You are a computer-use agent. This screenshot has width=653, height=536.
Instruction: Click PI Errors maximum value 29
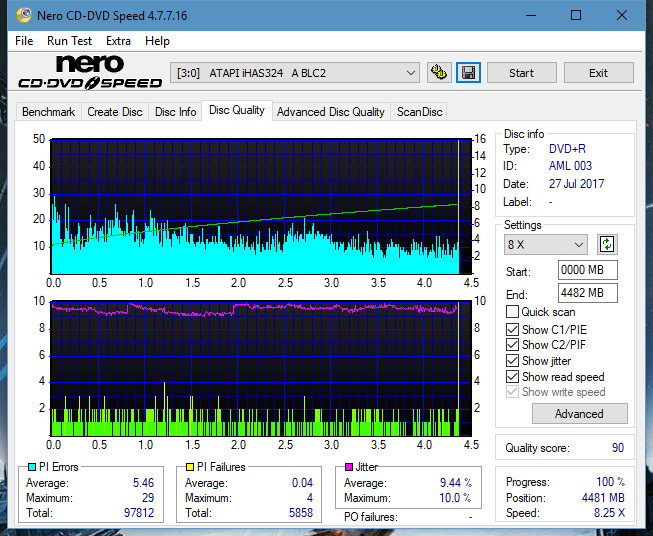tap(148, 498)
